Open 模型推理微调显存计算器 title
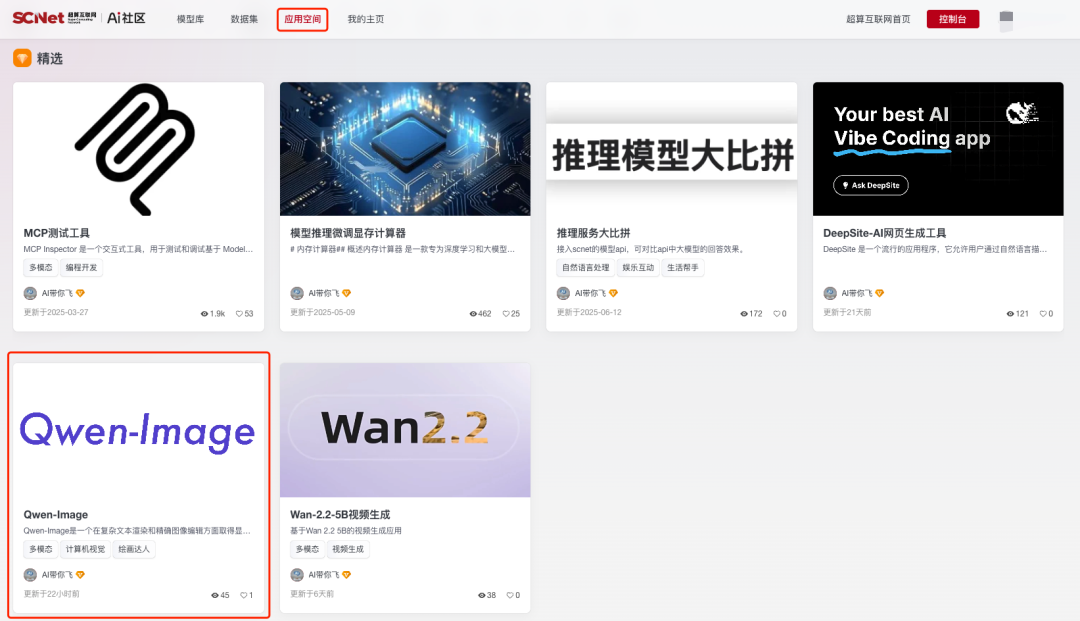 click(348, 233)
